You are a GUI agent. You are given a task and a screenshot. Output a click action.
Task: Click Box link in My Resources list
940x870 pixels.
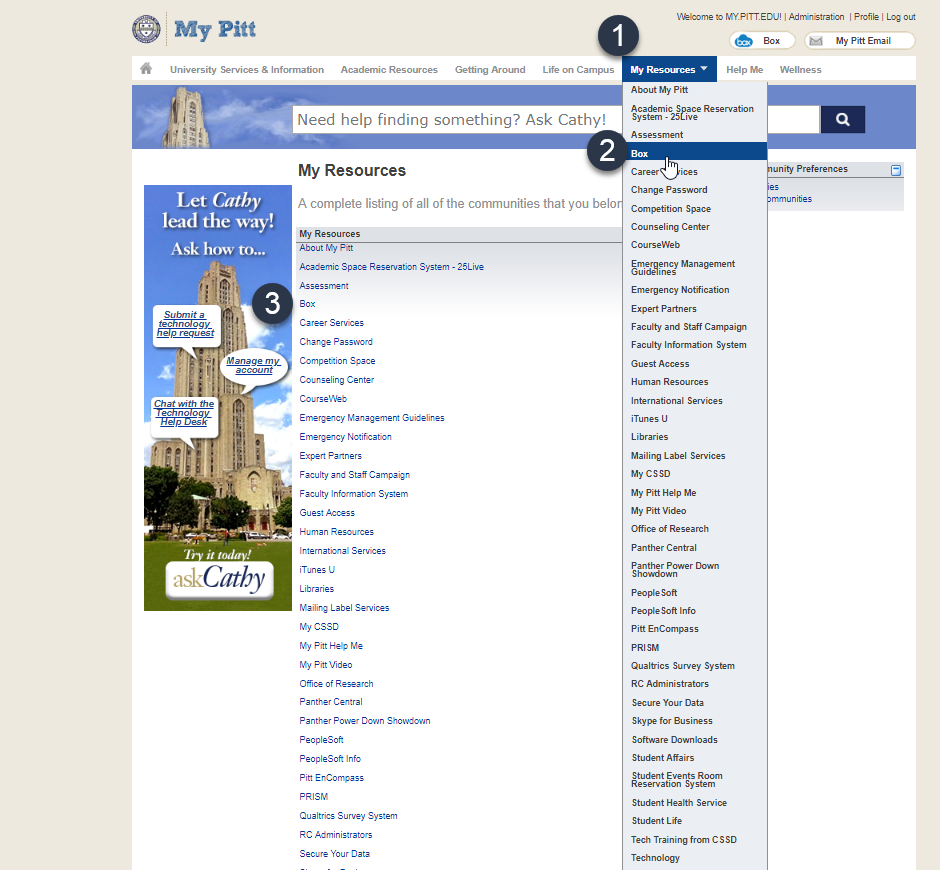[x=307, y=304]
